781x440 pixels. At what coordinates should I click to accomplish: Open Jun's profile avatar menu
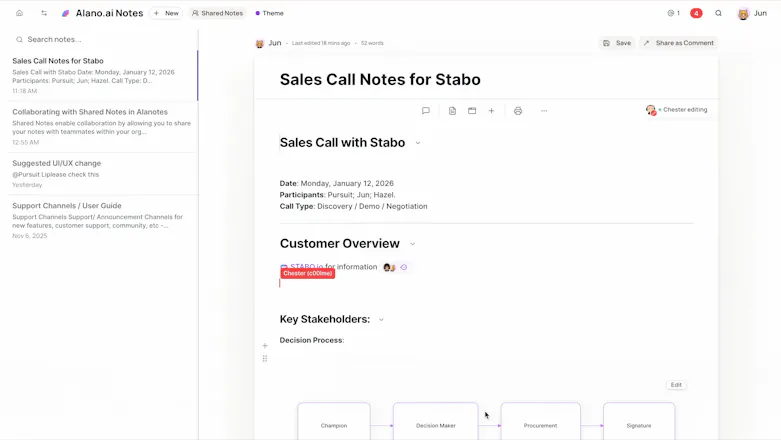[x=743, y=13]
